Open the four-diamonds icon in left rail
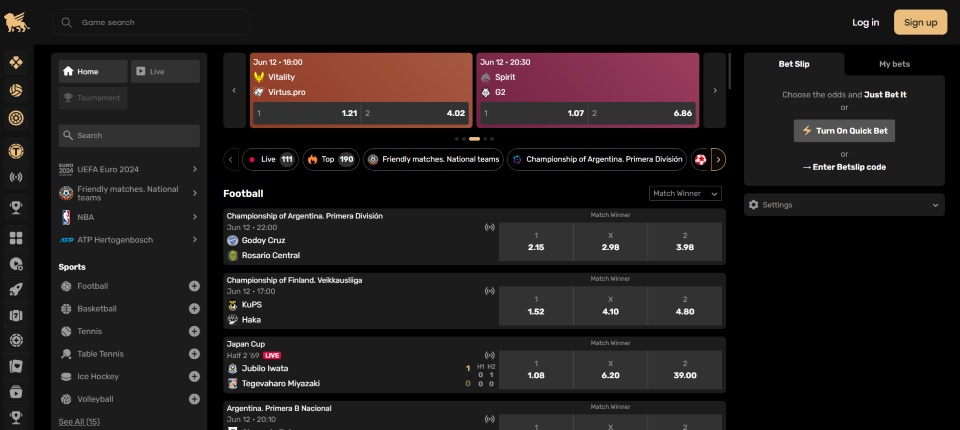Image resolution: width=960 pixels, height=430 pixels. [x=16, y=62]
